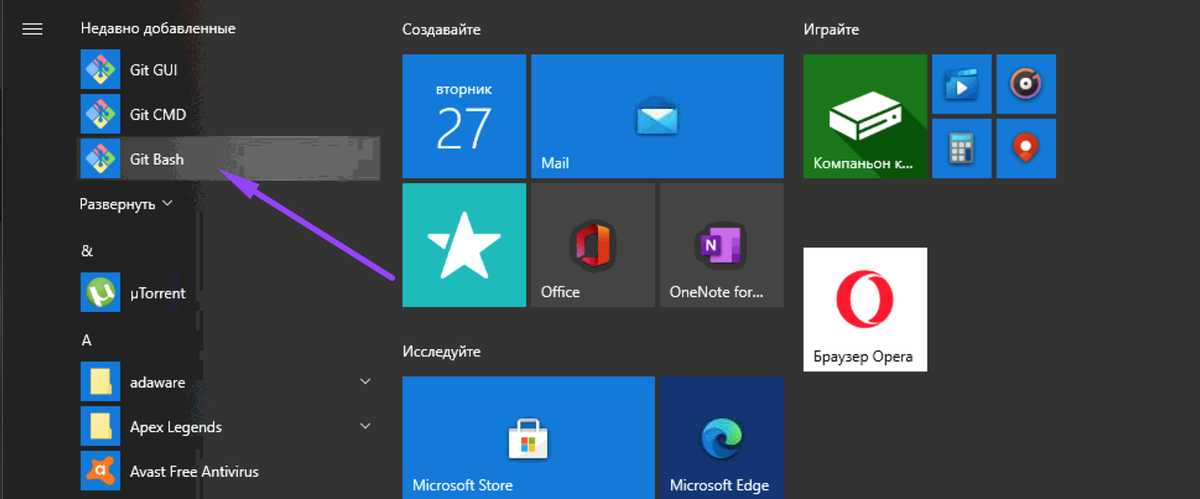The height and width of the screenshot is (499, 1200).
Task: Launch Avast Free Antivirus
Action: (x=229, y=470)
